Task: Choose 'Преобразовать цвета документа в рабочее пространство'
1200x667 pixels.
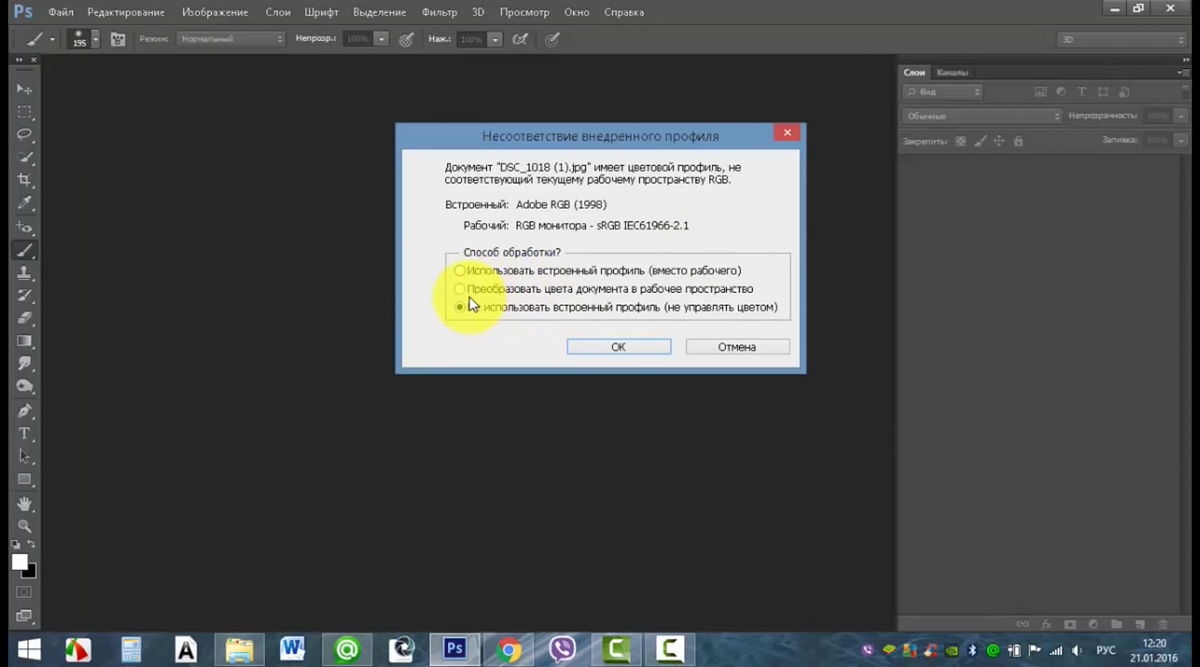Action: pyautogui.click(x=604, y=289)
